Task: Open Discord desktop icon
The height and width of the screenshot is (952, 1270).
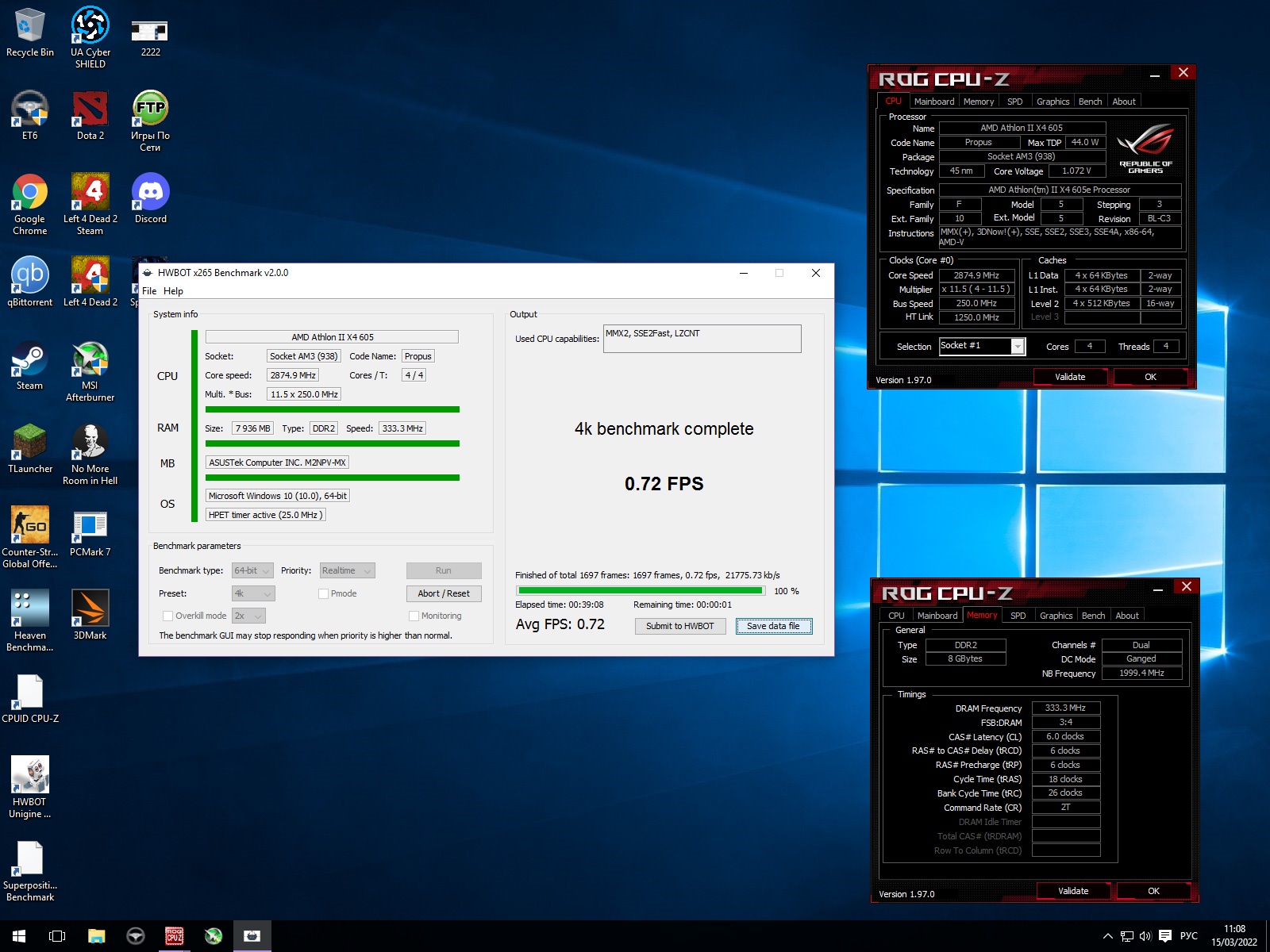Action: [150, 198]
